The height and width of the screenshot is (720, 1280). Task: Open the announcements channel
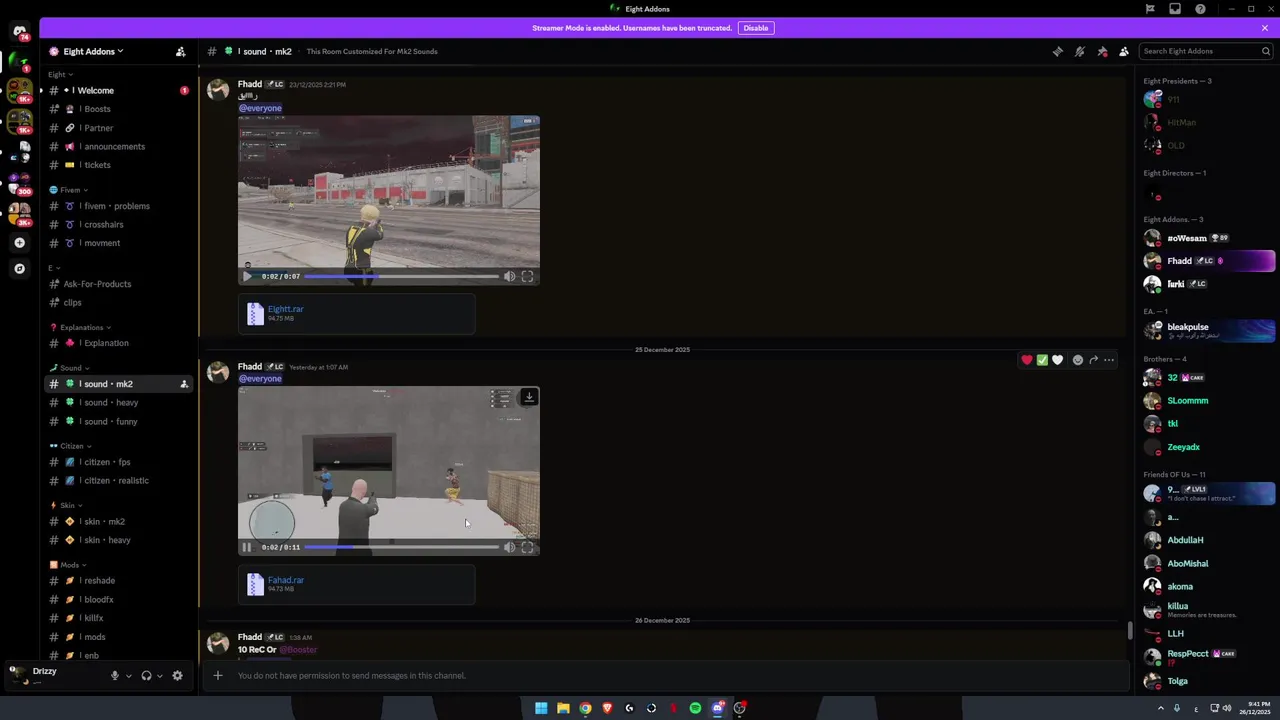(x=117, y=146)
